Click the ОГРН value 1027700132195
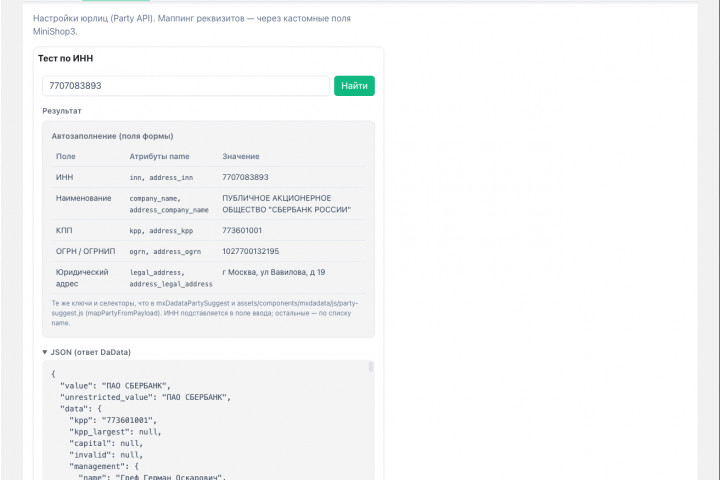 click(251, 251)
